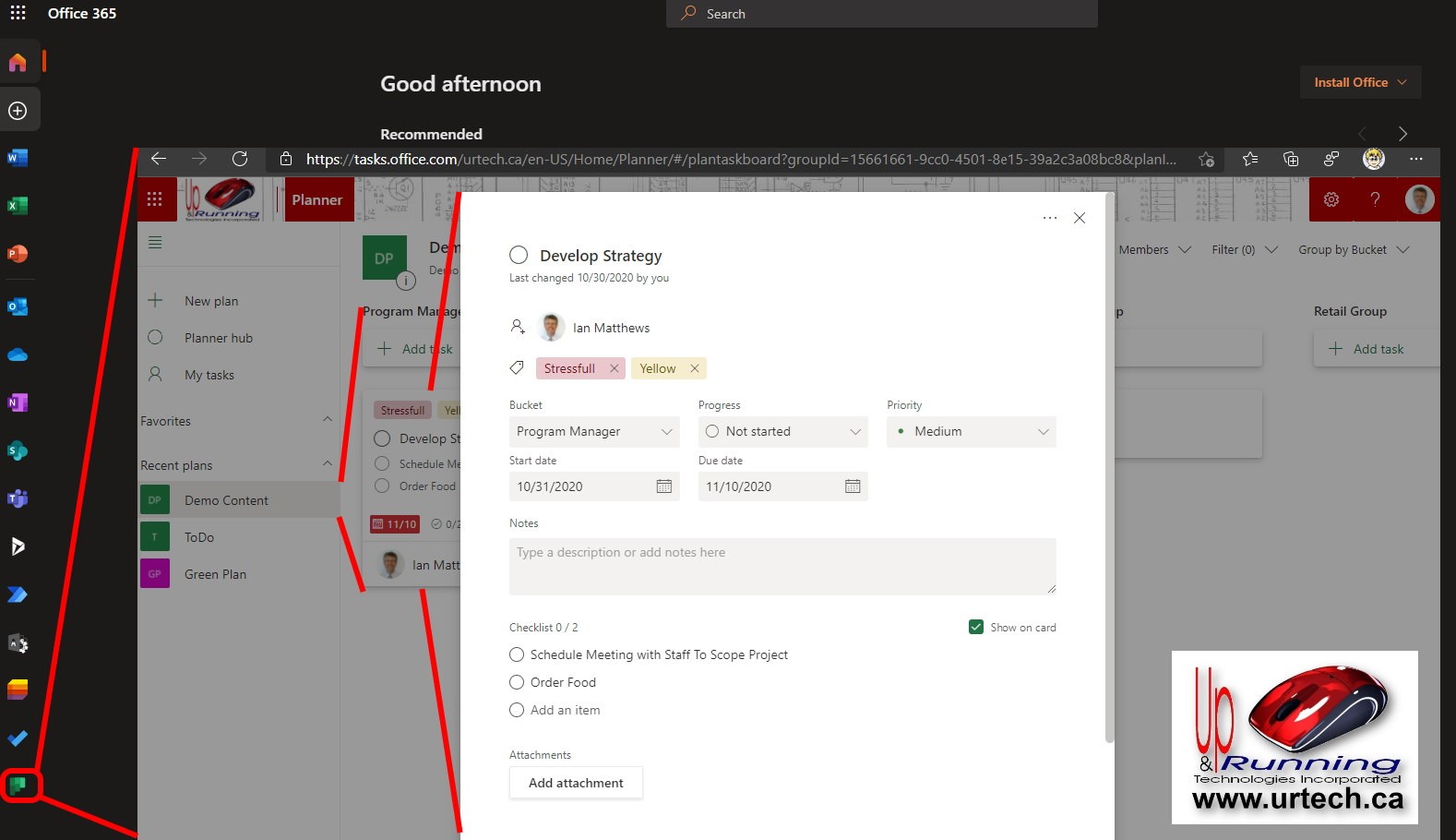The height and width of the screenshot is (840, 1456).
Task: Open the Green Plan from recent plans
Action: coord(215,574)
